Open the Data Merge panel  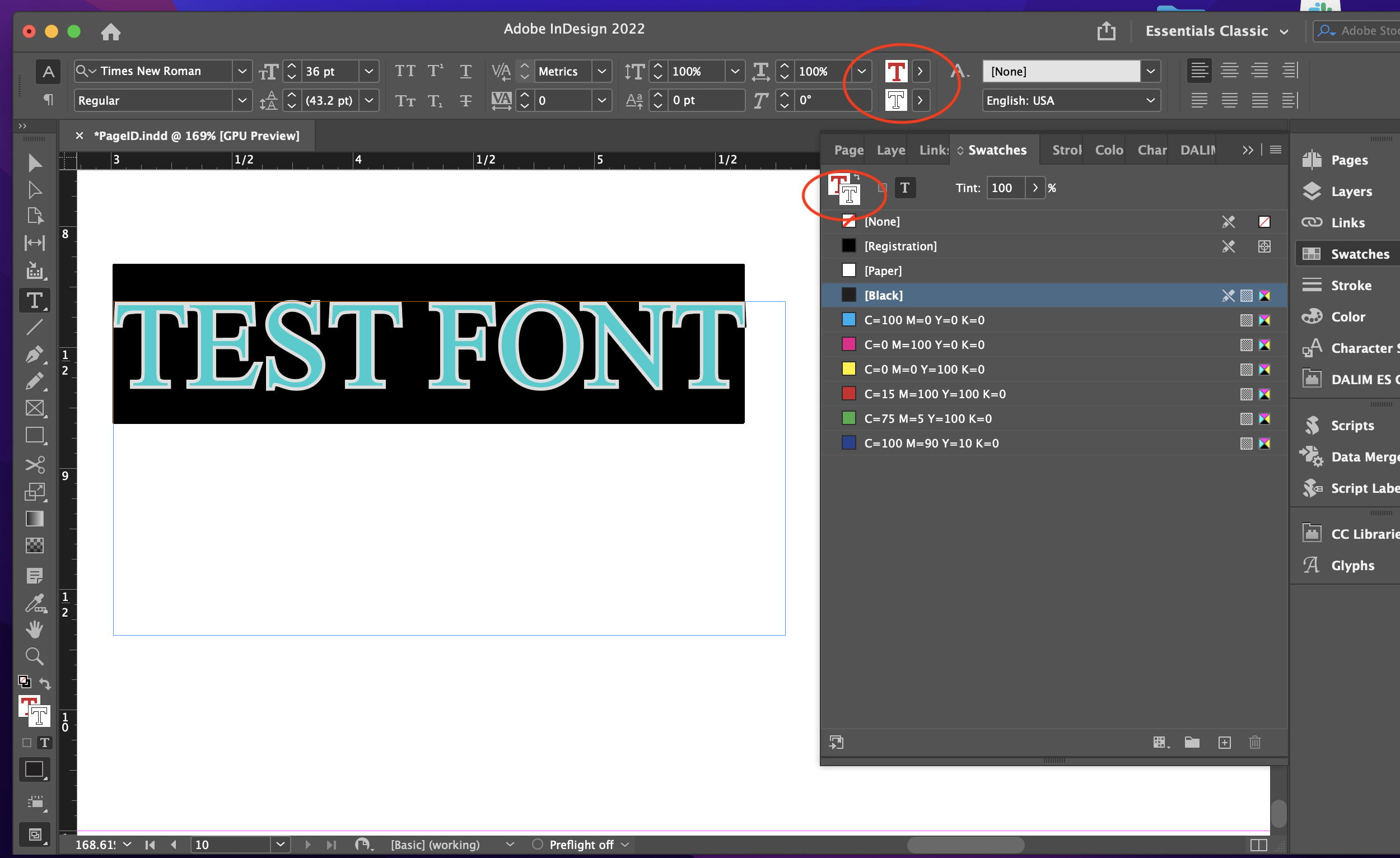1363,457
